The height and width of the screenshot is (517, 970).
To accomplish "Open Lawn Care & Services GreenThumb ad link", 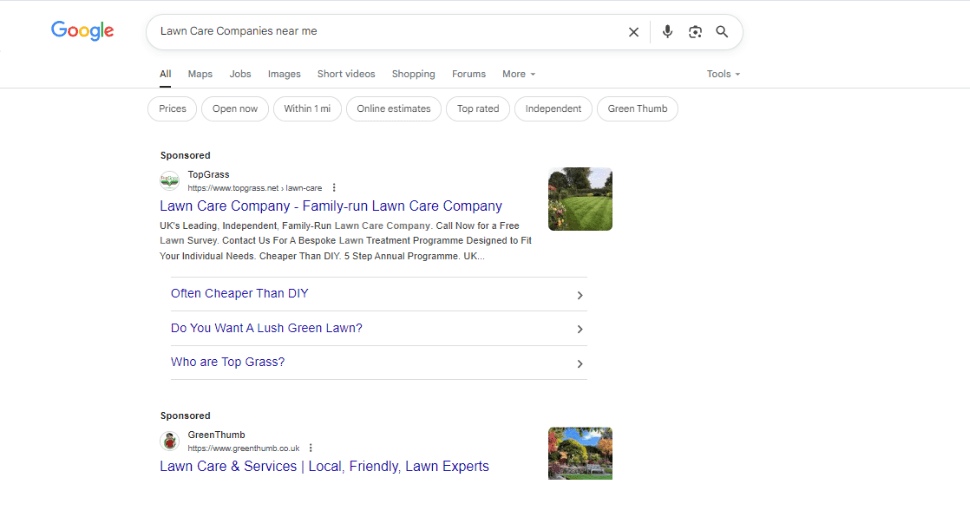I will coord(324,466).
